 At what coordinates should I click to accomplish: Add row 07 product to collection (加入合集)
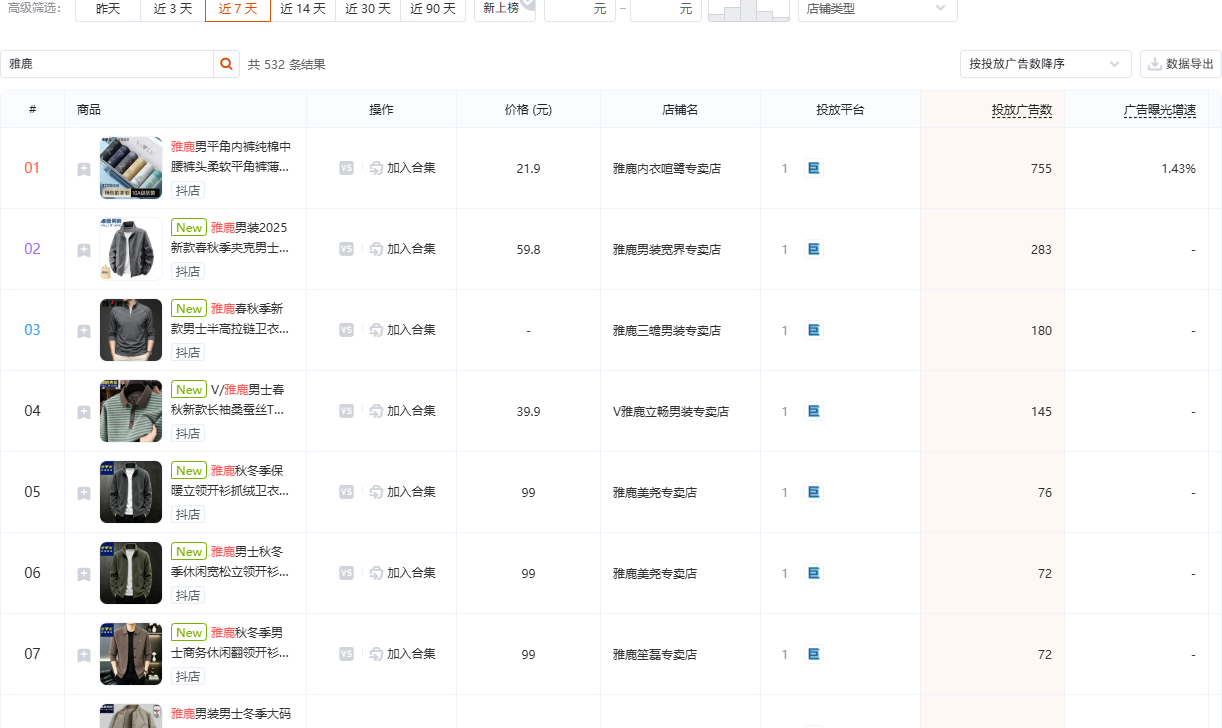tap(403, 654)
